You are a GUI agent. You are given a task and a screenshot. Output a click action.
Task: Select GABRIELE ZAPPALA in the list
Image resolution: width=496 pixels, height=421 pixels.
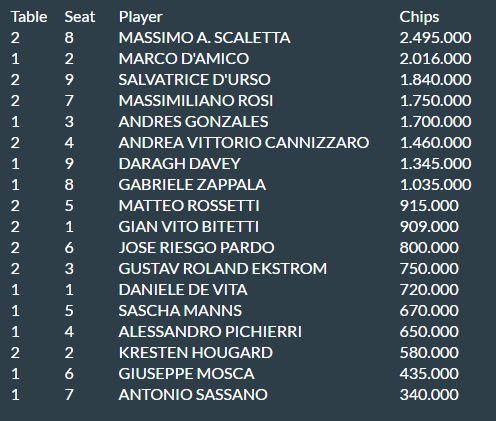192,185
